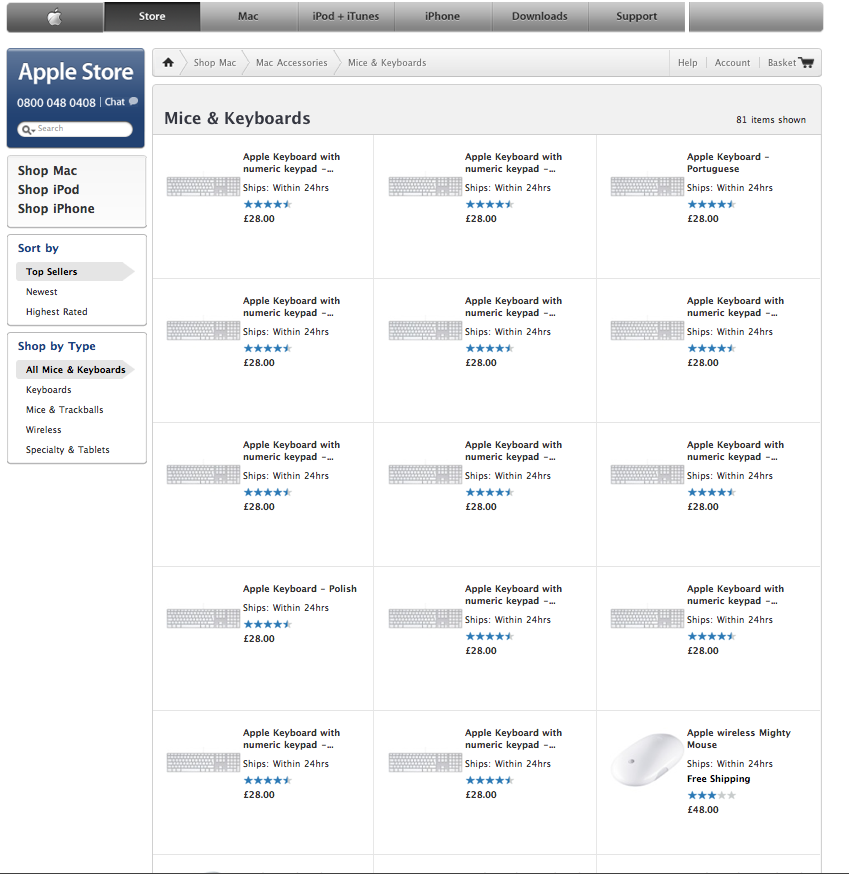The image size is (849, 874).
Task: Select the Top Sellers sort option
Action: click(51, 271)
